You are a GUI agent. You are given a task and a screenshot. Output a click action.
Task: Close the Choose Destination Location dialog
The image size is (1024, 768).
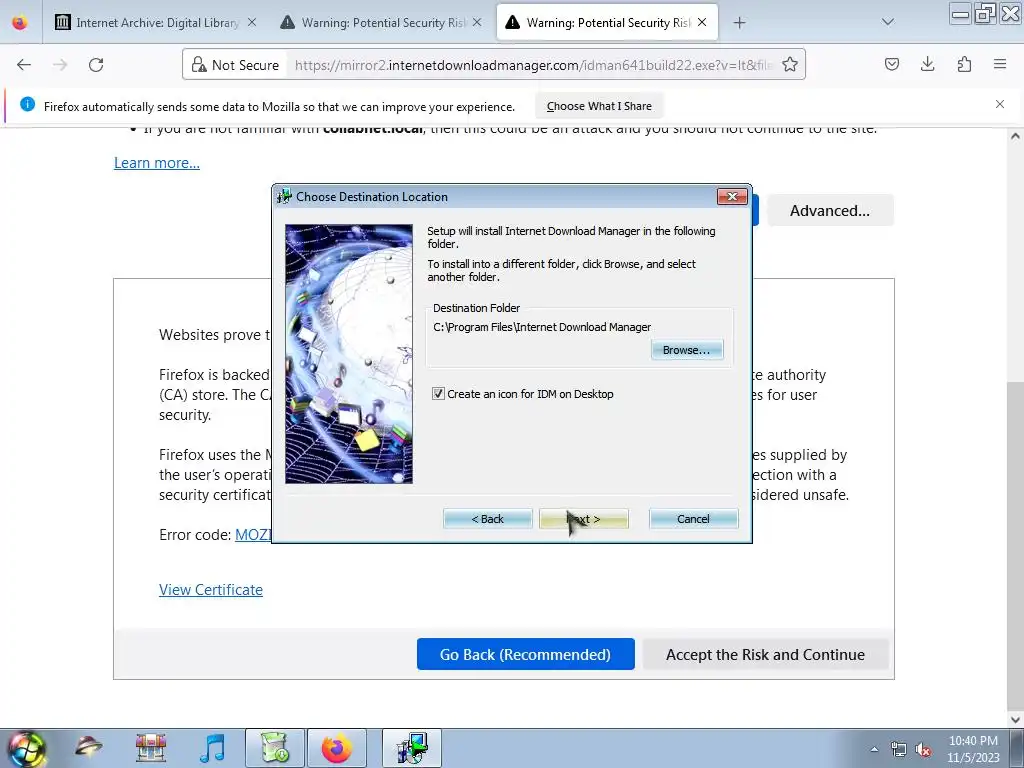coord(732,197)
